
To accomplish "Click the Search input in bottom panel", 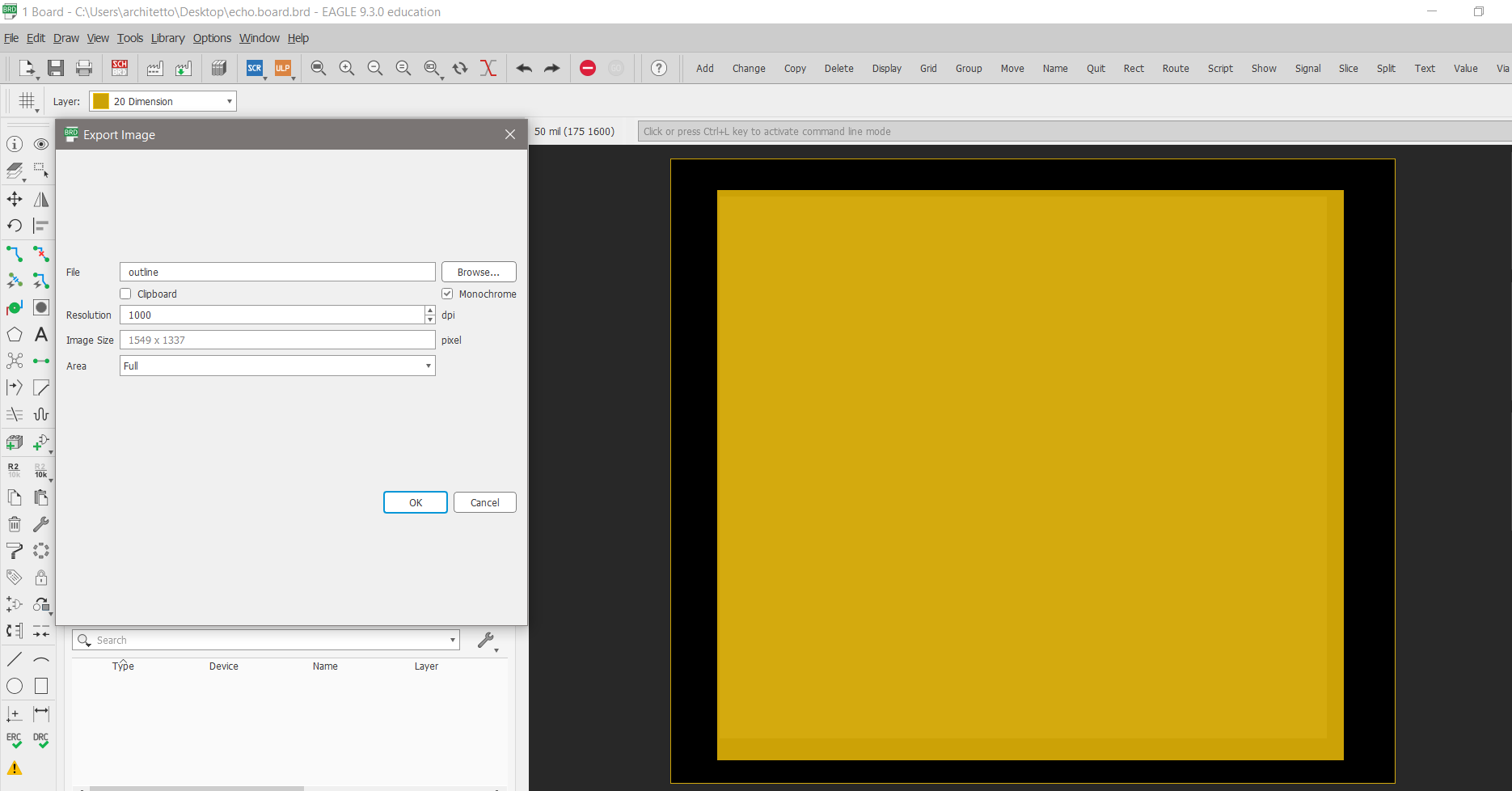I will click(265, 640).
